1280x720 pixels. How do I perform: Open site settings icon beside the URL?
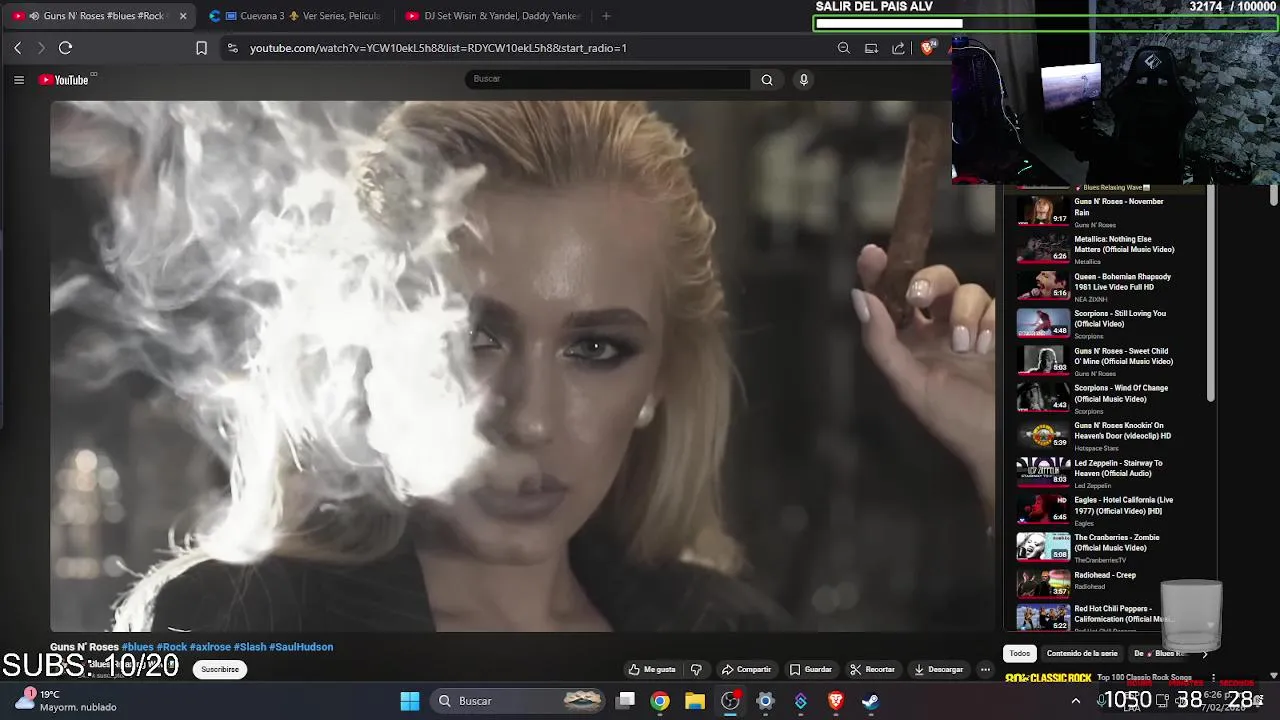pos(232,48)
